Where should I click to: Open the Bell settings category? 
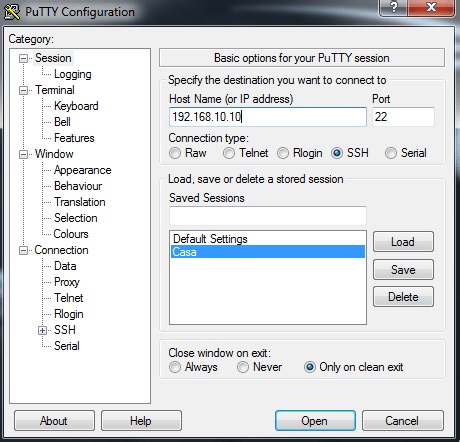62,122
